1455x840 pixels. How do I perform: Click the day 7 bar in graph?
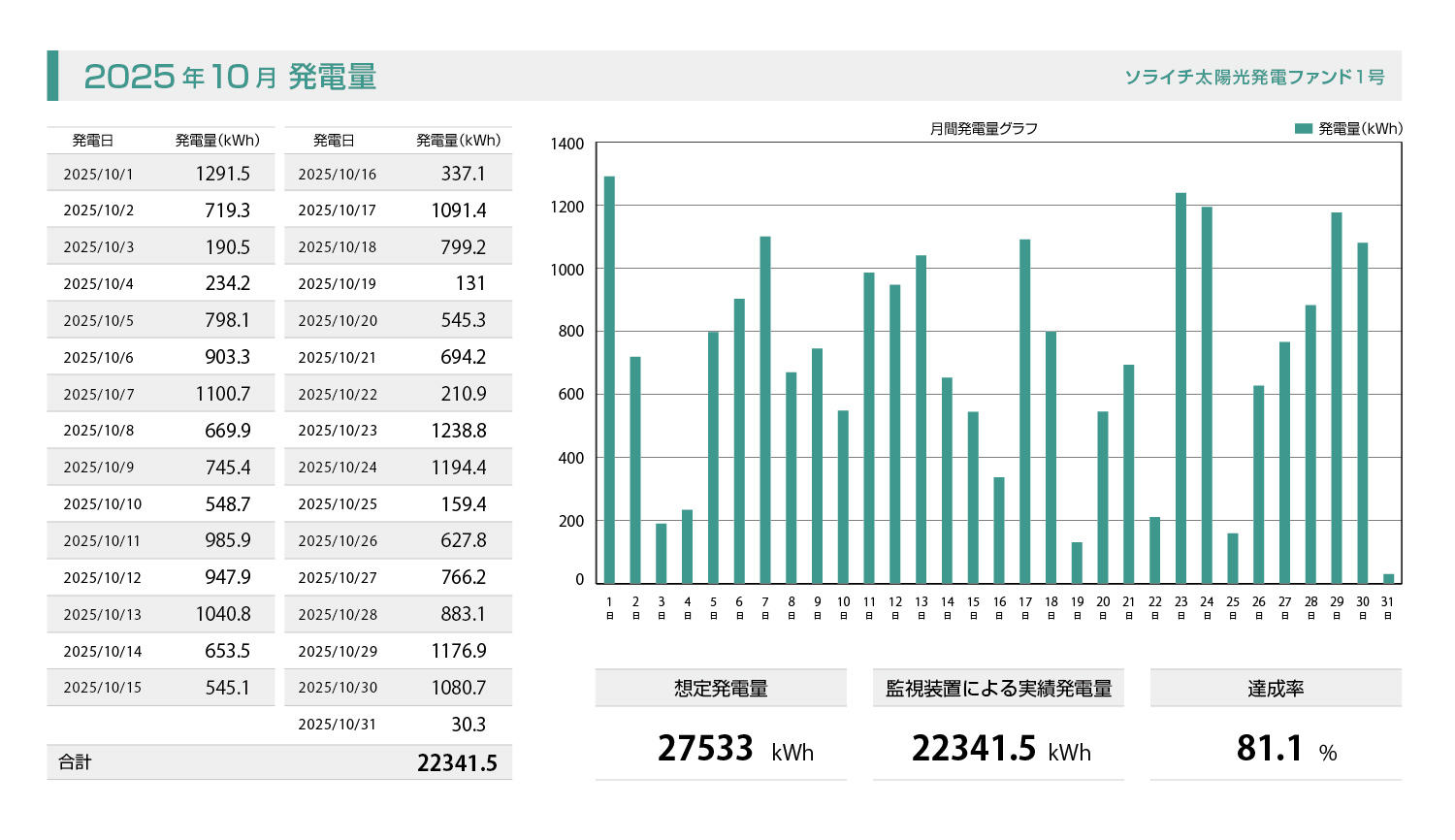point(765,409)
